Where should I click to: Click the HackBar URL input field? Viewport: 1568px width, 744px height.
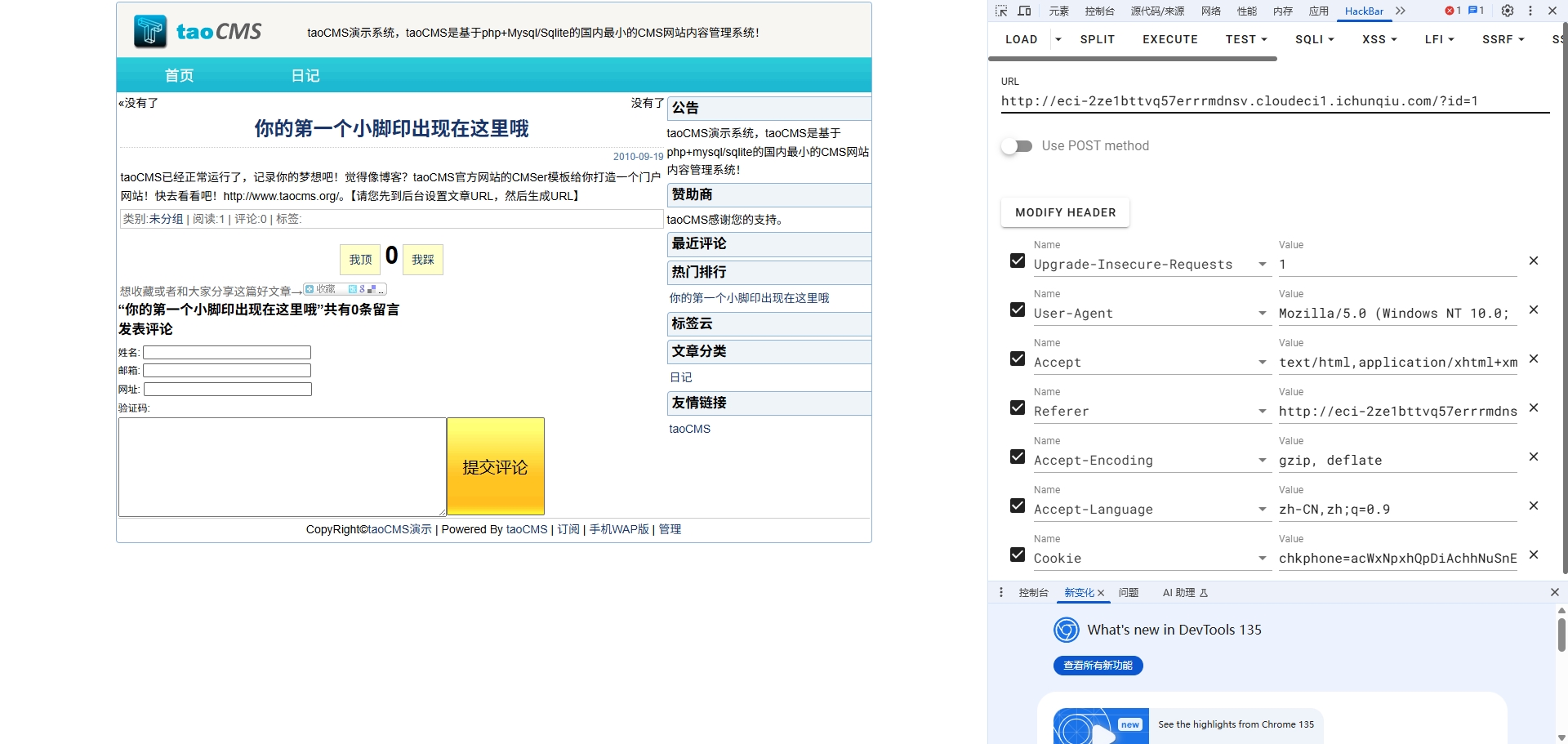pos(1274,101)
